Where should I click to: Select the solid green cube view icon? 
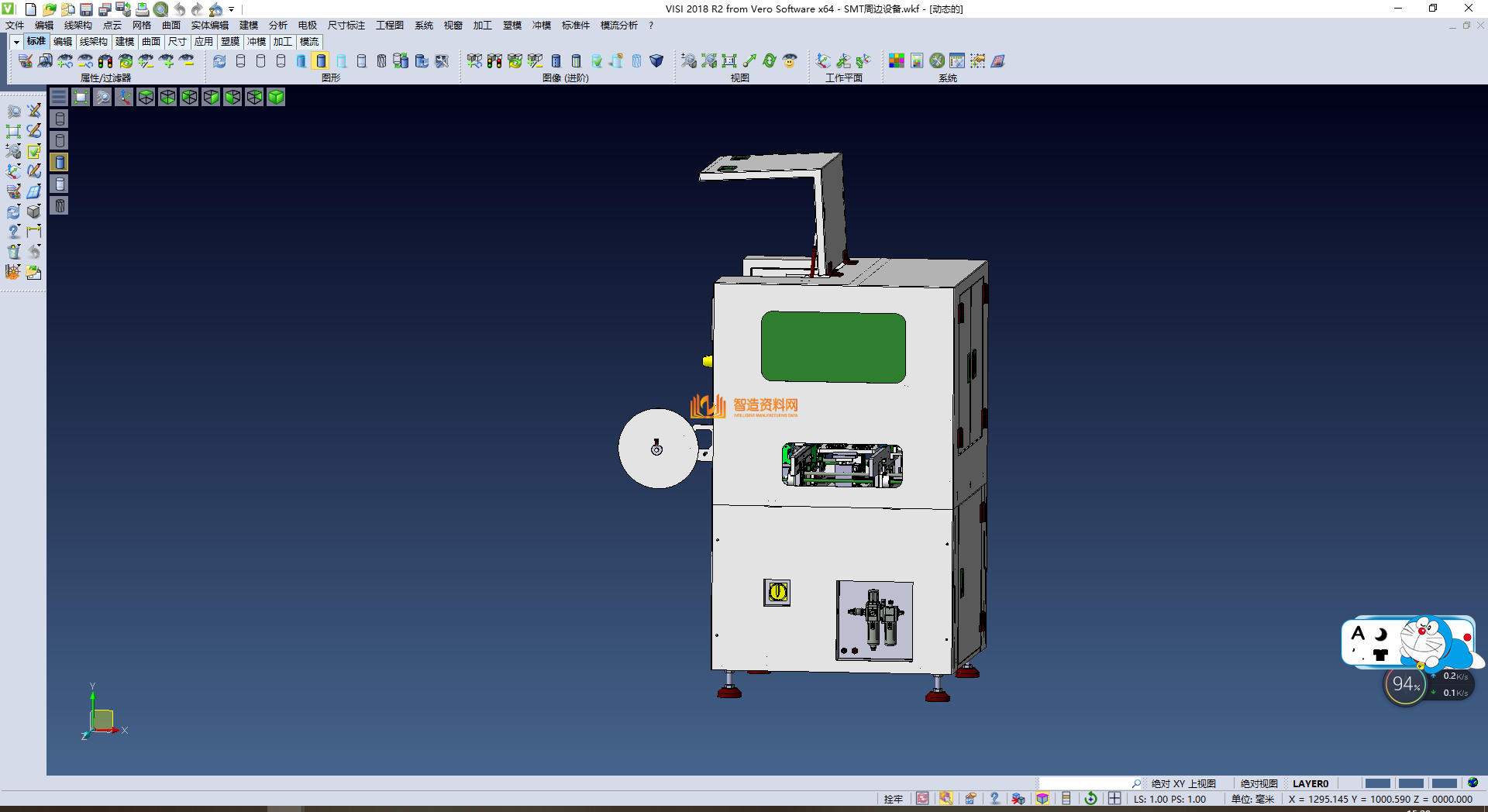[276, 97]
